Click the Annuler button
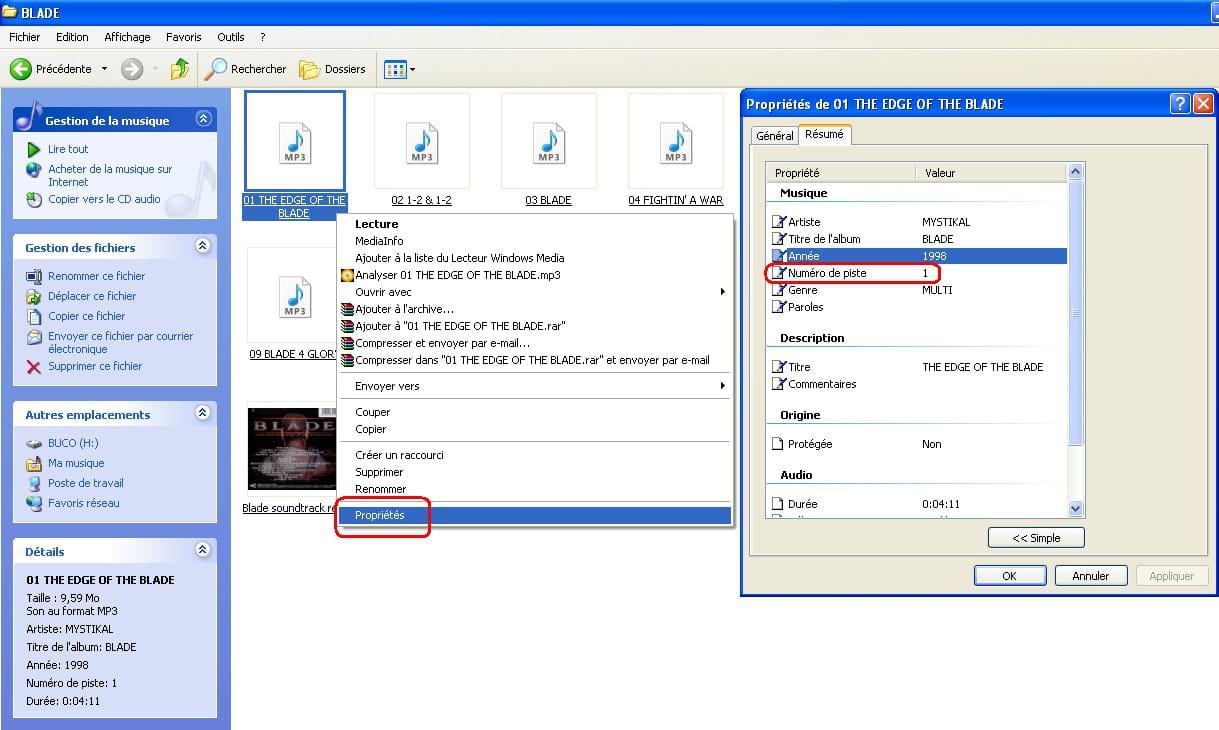Screen dimensions: 1219x730 [1091, 576]
